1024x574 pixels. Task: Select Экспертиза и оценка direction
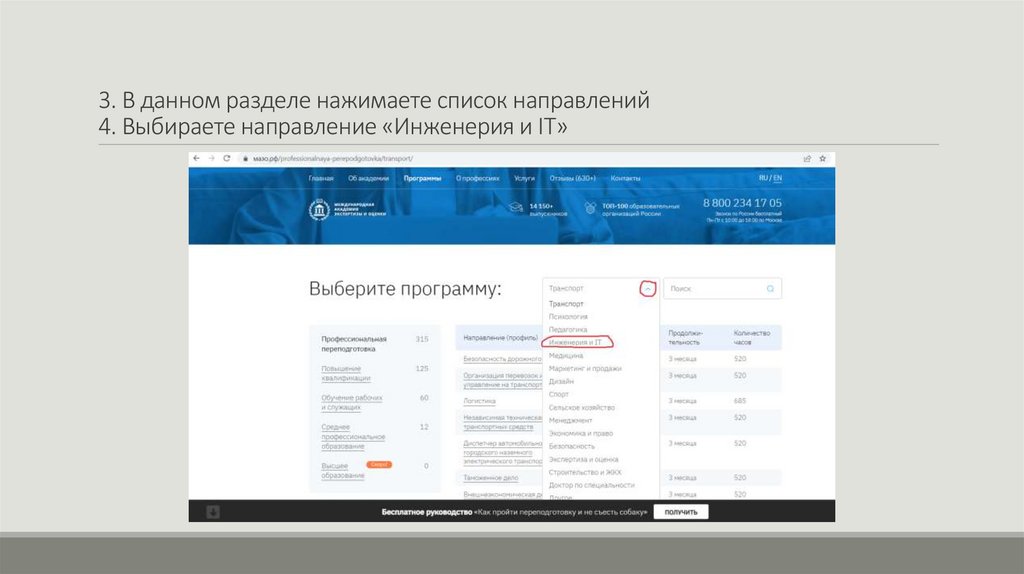583,460
